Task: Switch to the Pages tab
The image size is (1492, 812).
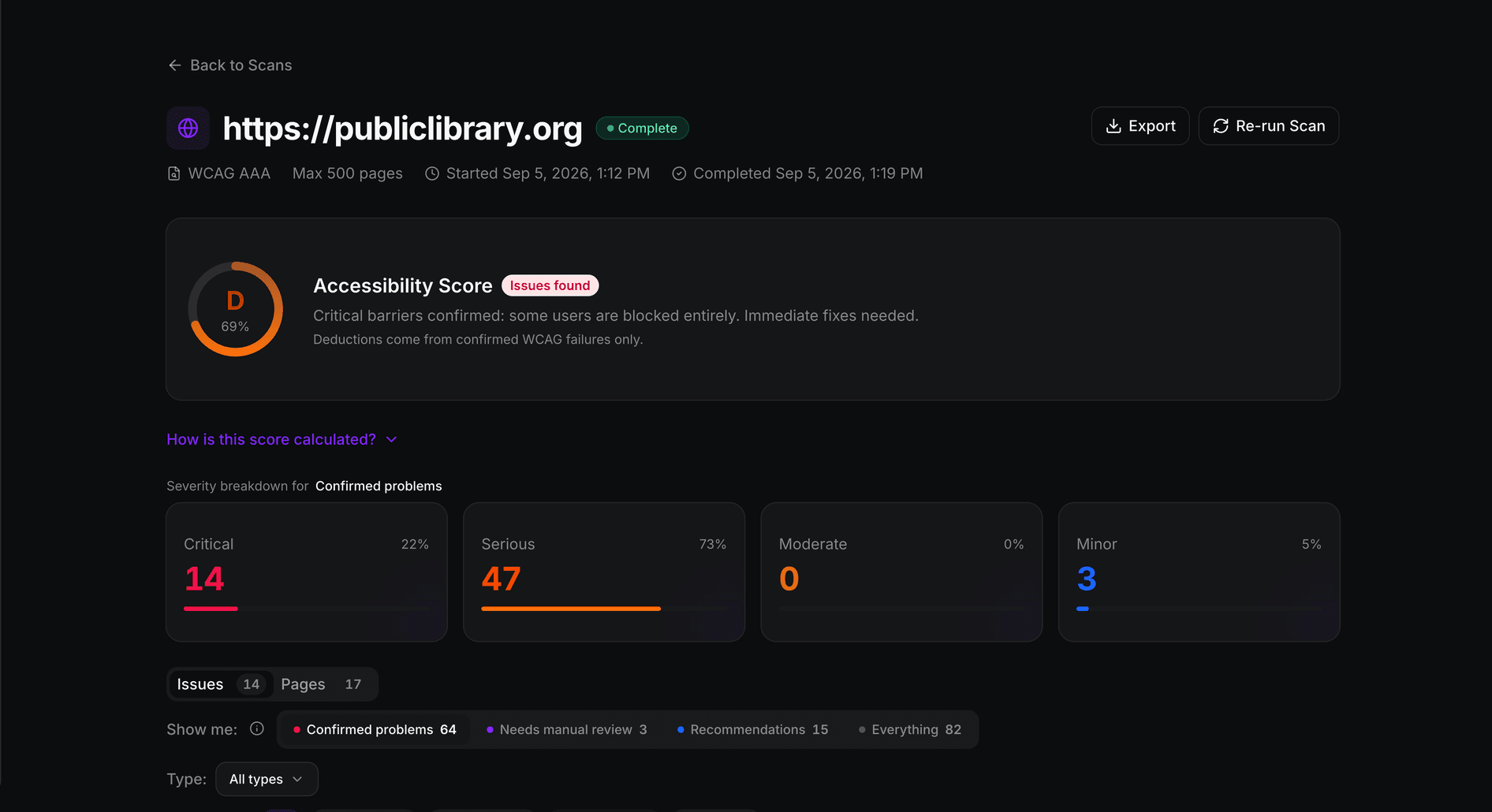Action: pyautogui.click(x=323, y=684)
